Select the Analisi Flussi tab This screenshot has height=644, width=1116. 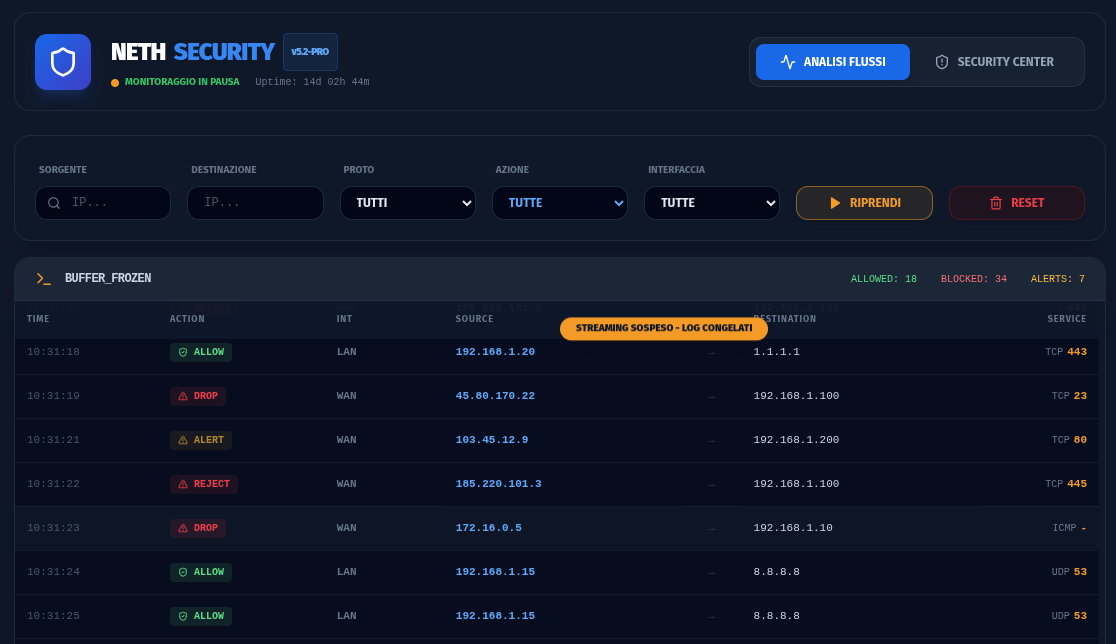tap(832, 62)
